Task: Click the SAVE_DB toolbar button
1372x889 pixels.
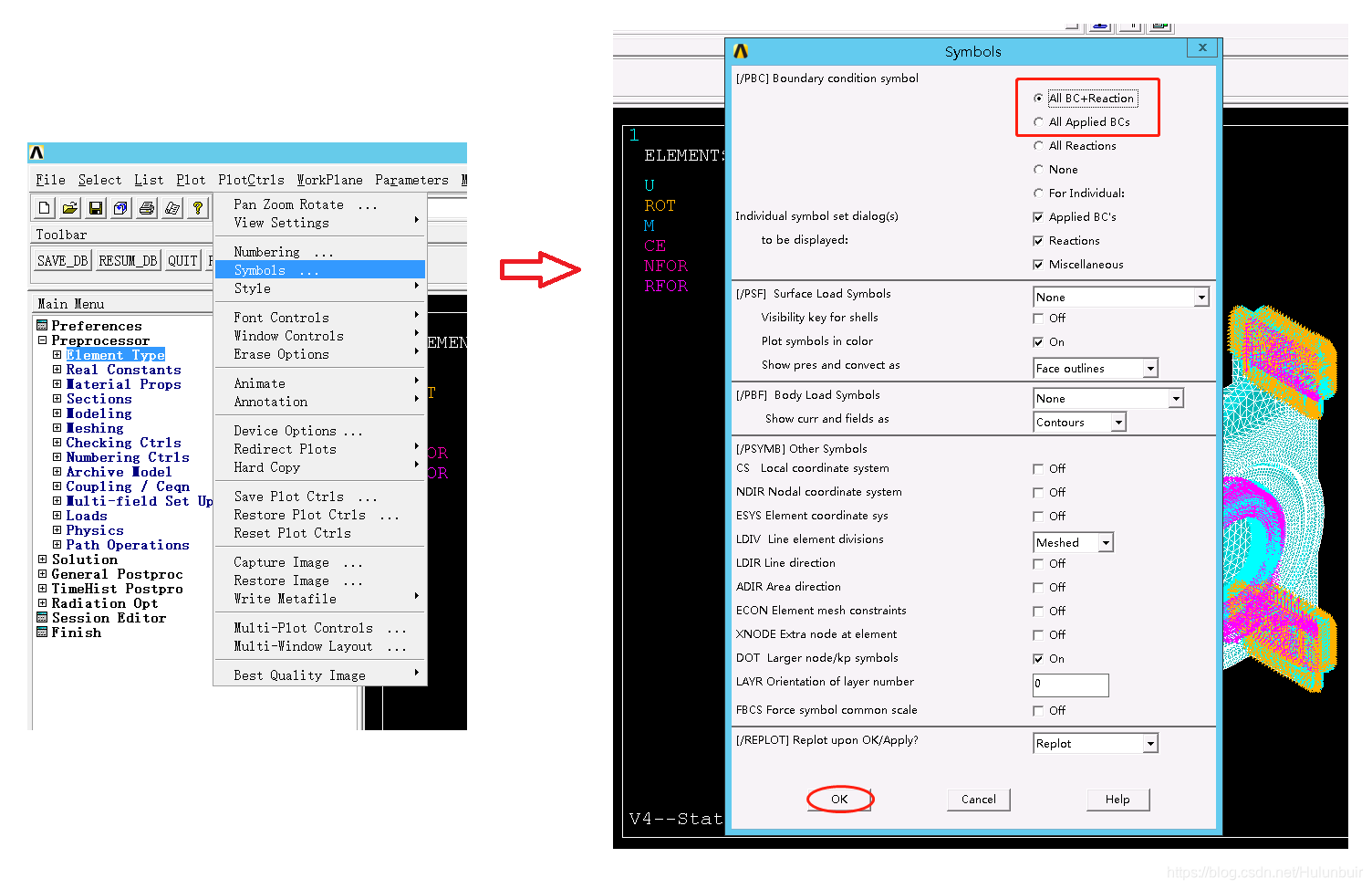Action: pyautogui.click(x=62, y=261)
